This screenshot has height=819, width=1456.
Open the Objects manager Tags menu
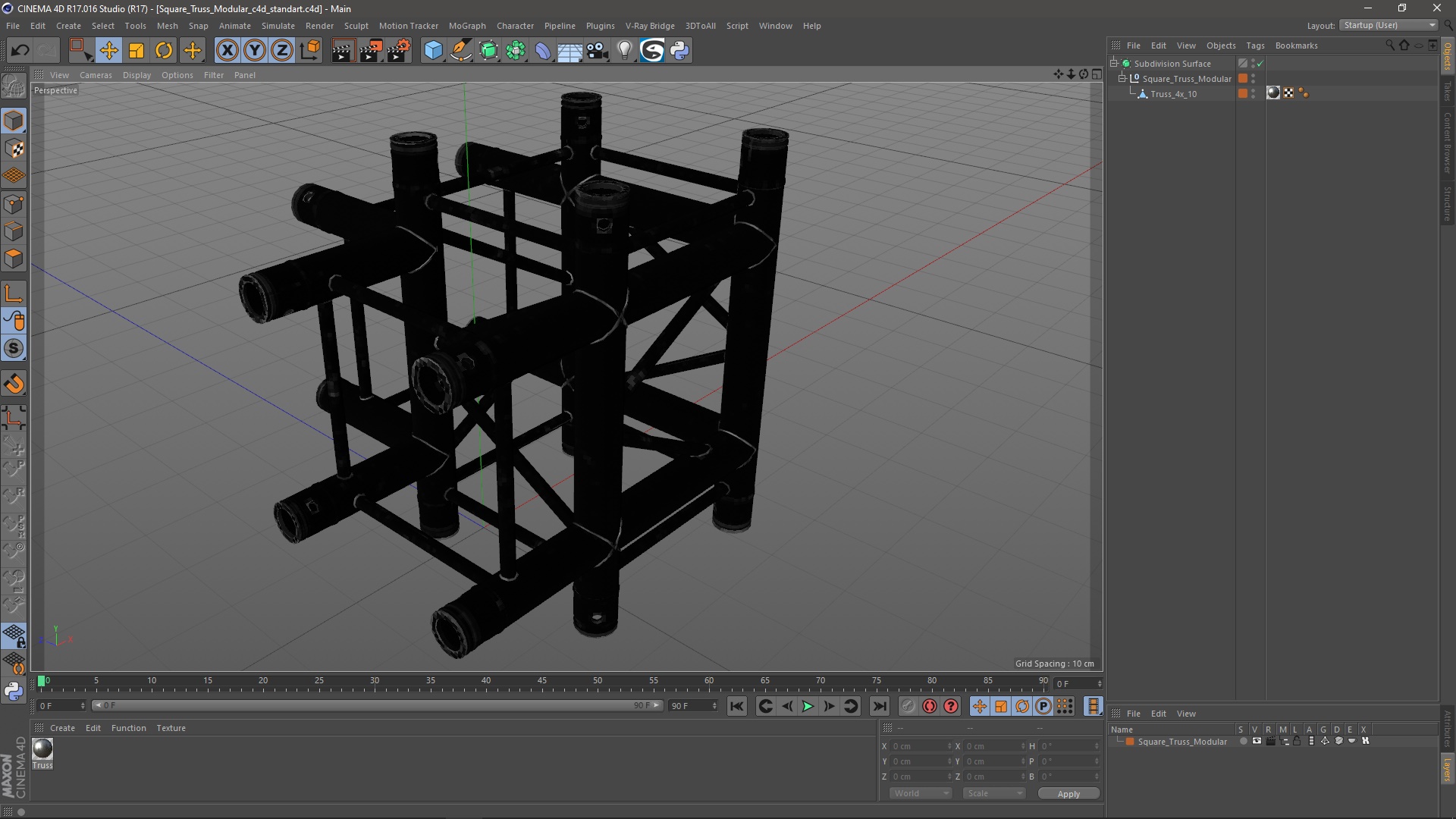coord(1255,45)
